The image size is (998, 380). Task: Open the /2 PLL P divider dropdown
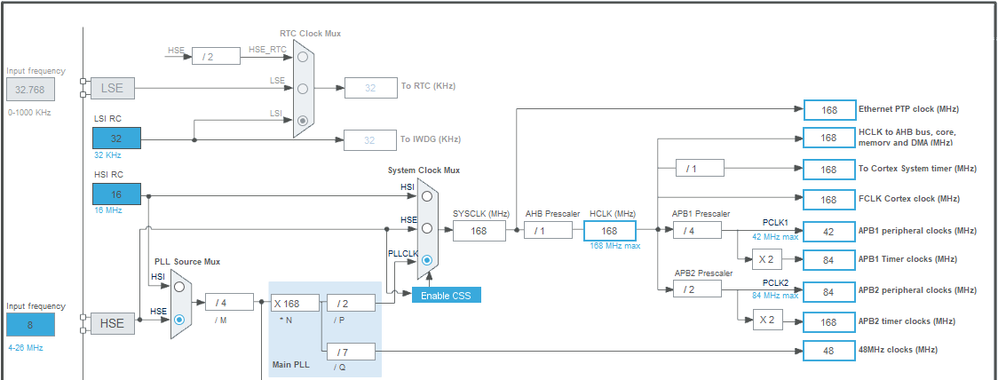coord(351,303)
